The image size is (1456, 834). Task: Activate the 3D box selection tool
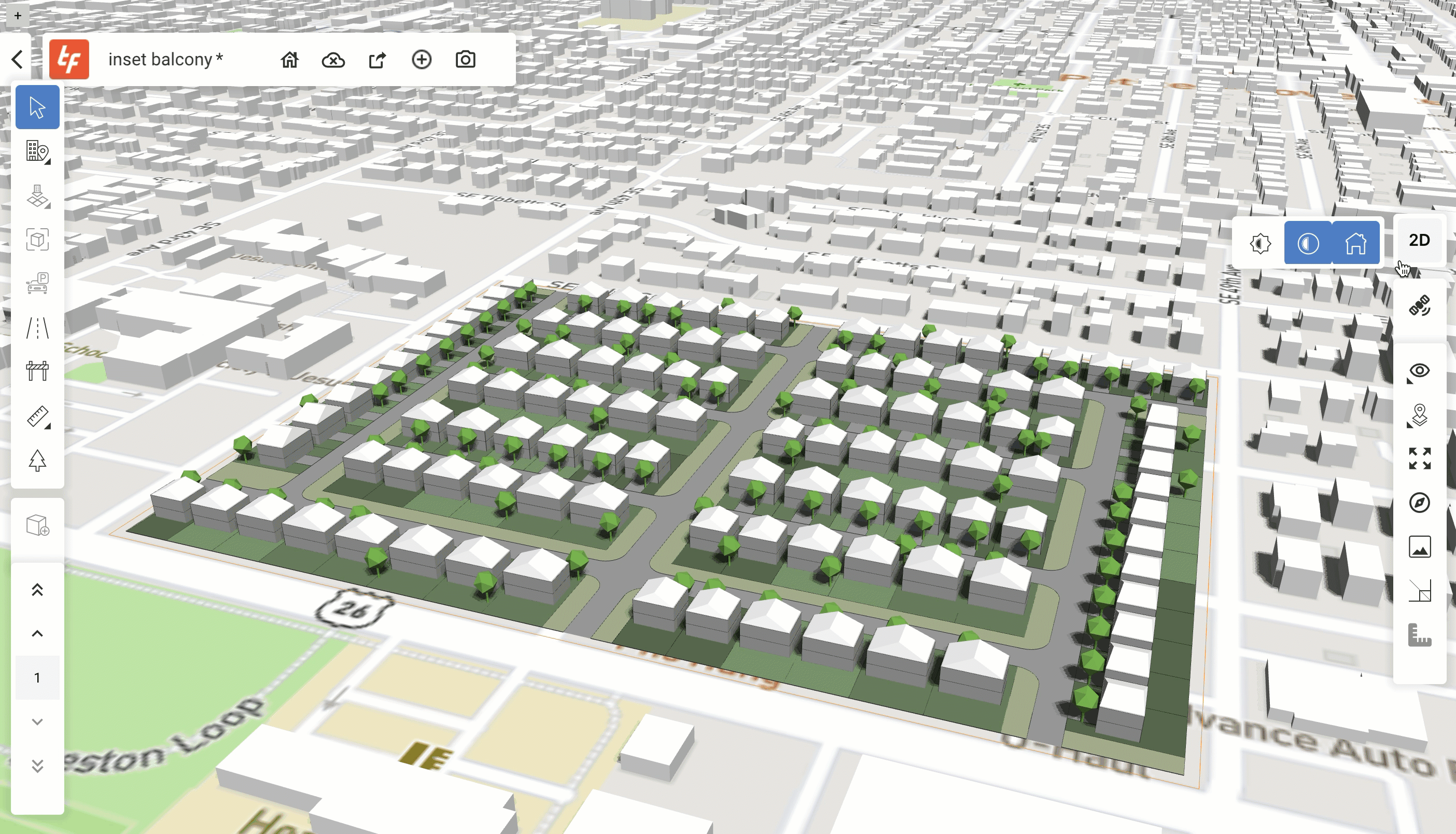(x=37, y=240)
